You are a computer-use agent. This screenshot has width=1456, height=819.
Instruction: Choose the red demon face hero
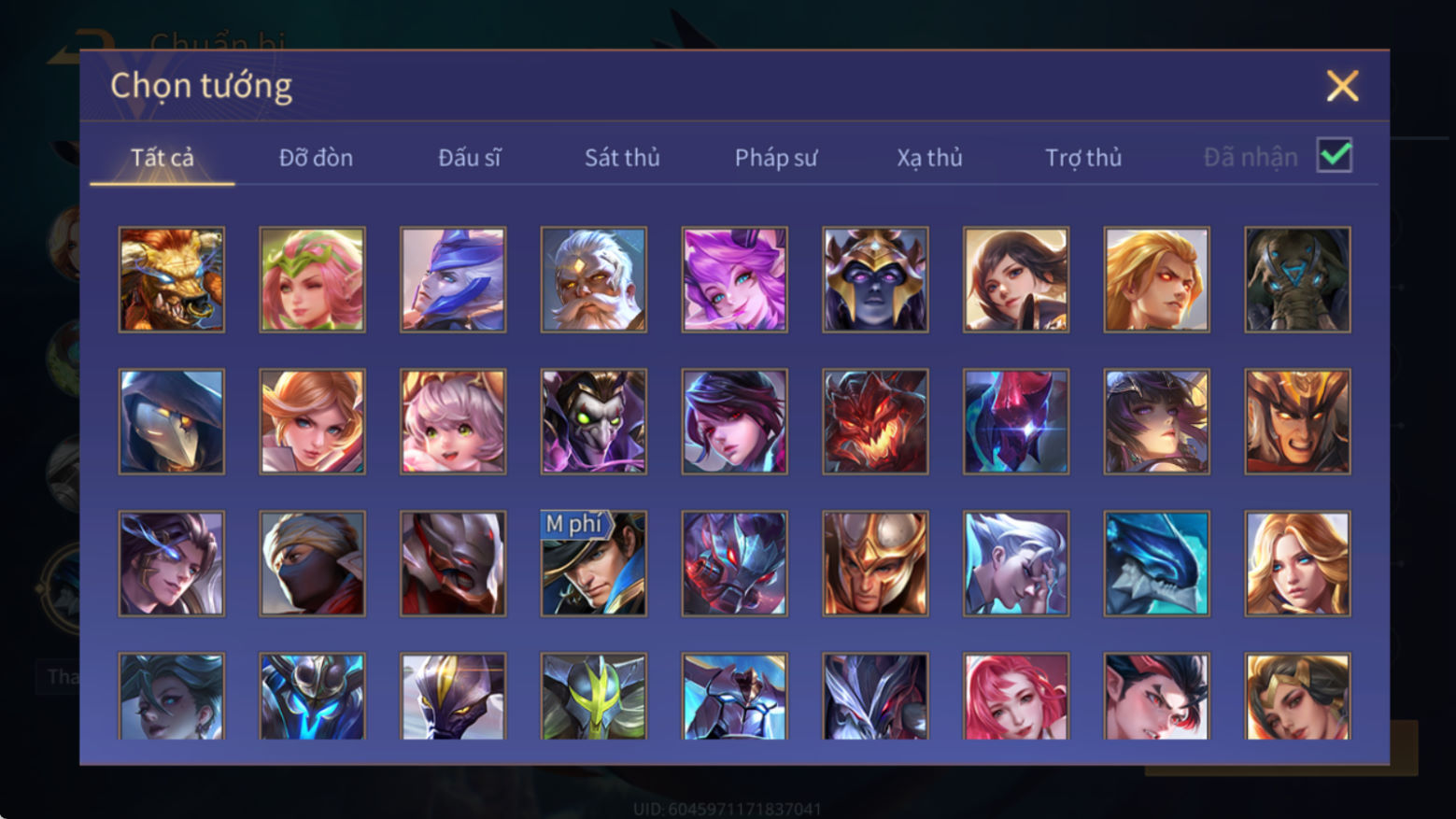tap(876, 422)
